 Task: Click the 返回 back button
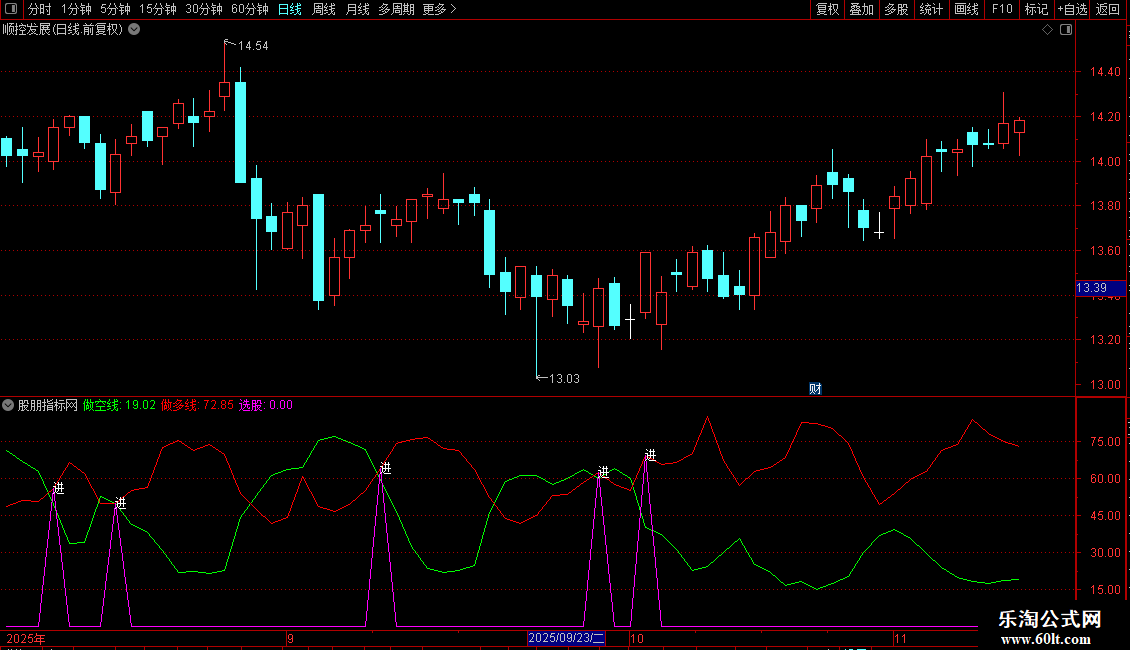coord(1108,9)
